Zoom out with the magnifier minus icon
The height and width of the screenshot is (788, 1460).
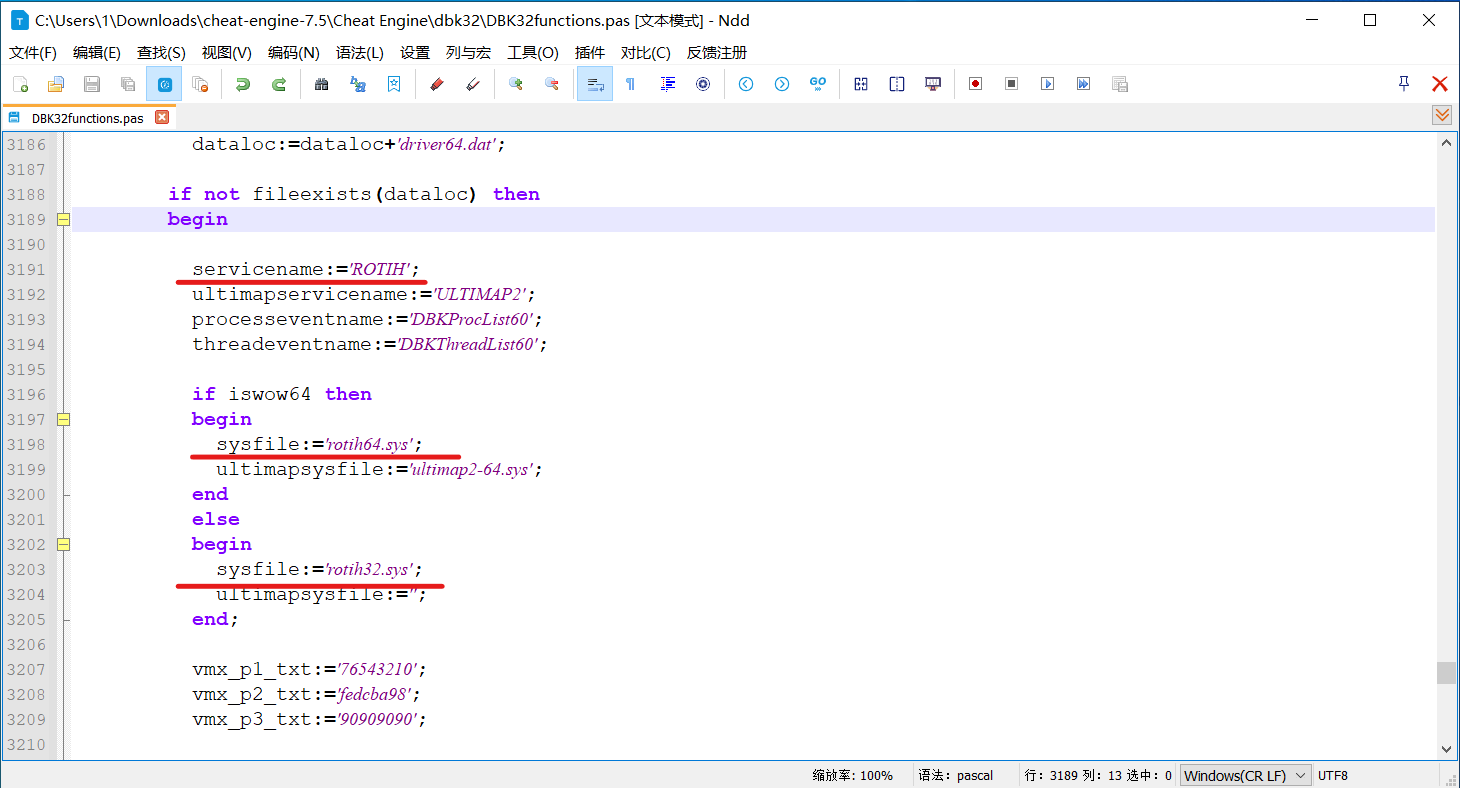tap(552, 84)
